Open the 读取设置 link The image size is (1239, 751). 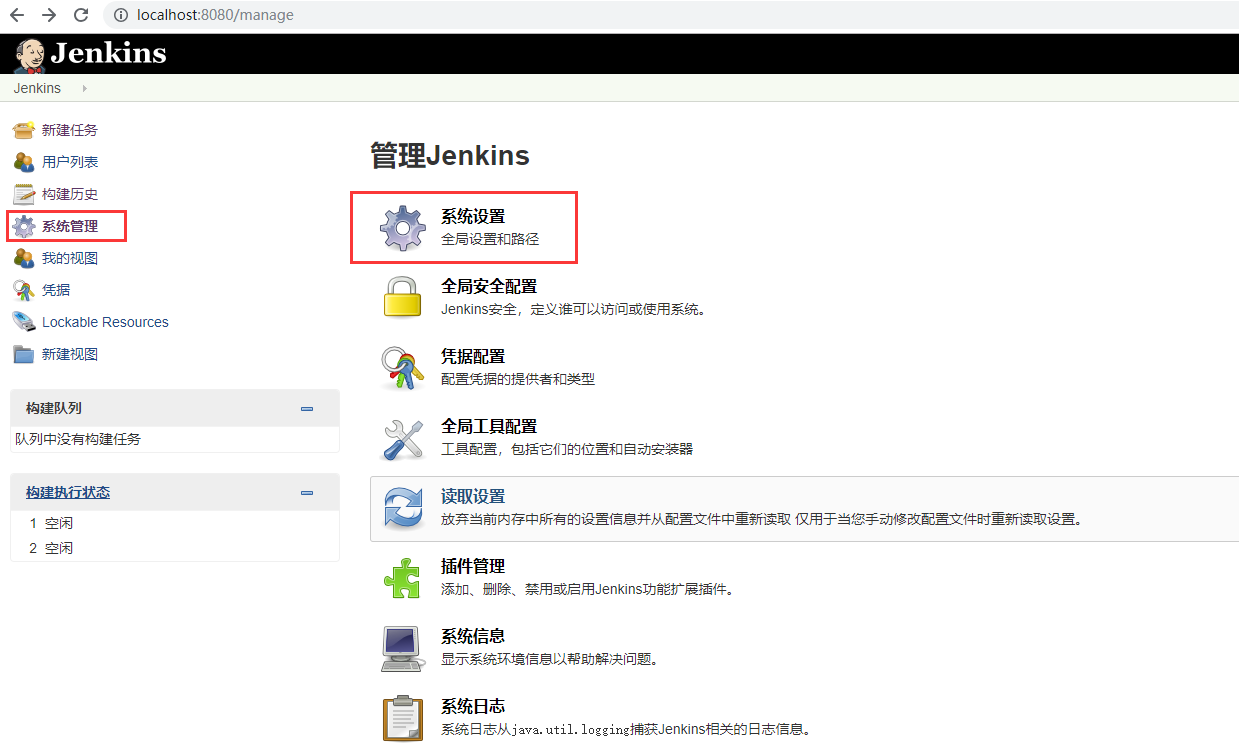[473, 497]
